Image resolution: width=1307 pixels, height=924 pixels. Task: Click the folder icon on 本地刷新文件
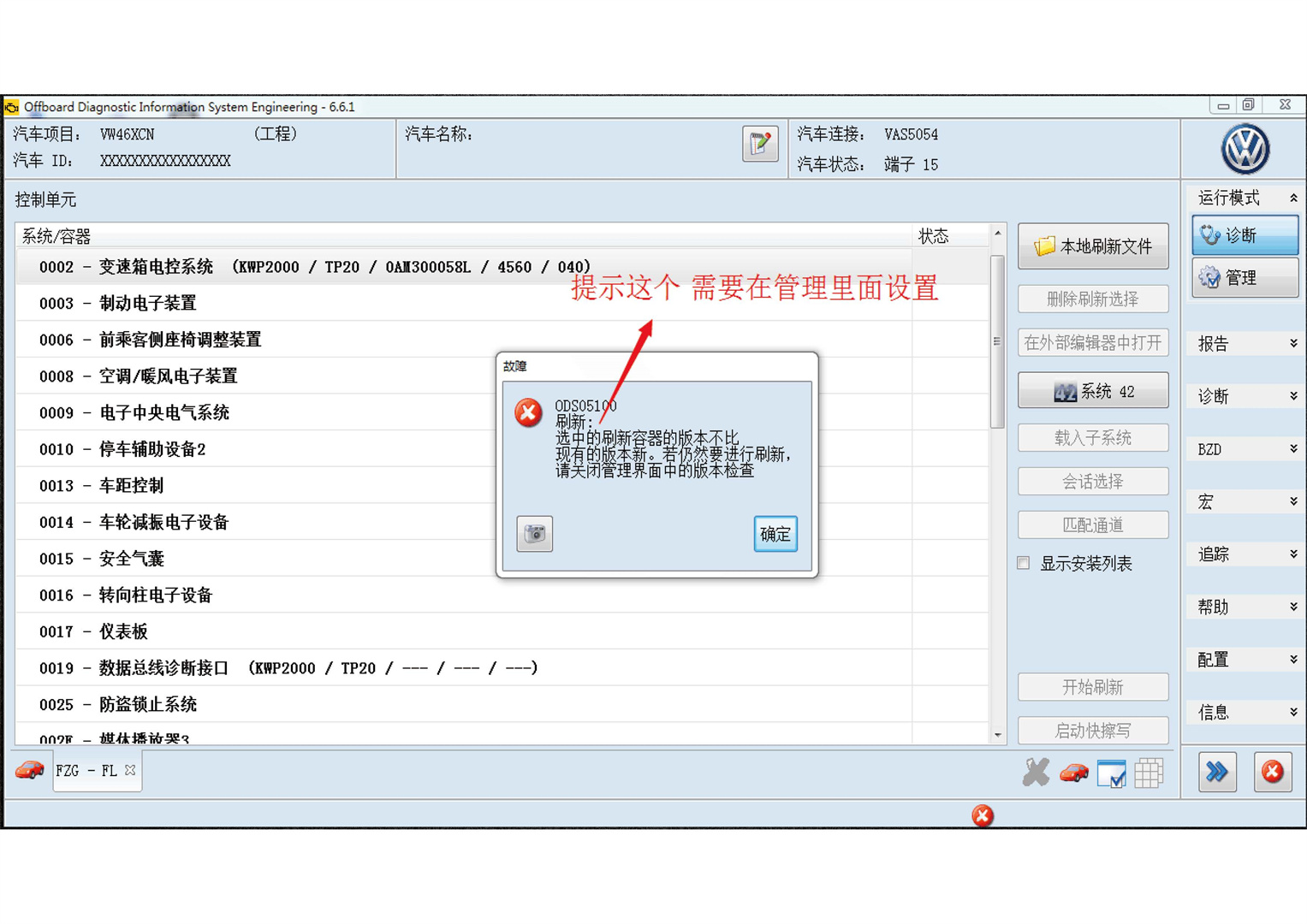1044,246
